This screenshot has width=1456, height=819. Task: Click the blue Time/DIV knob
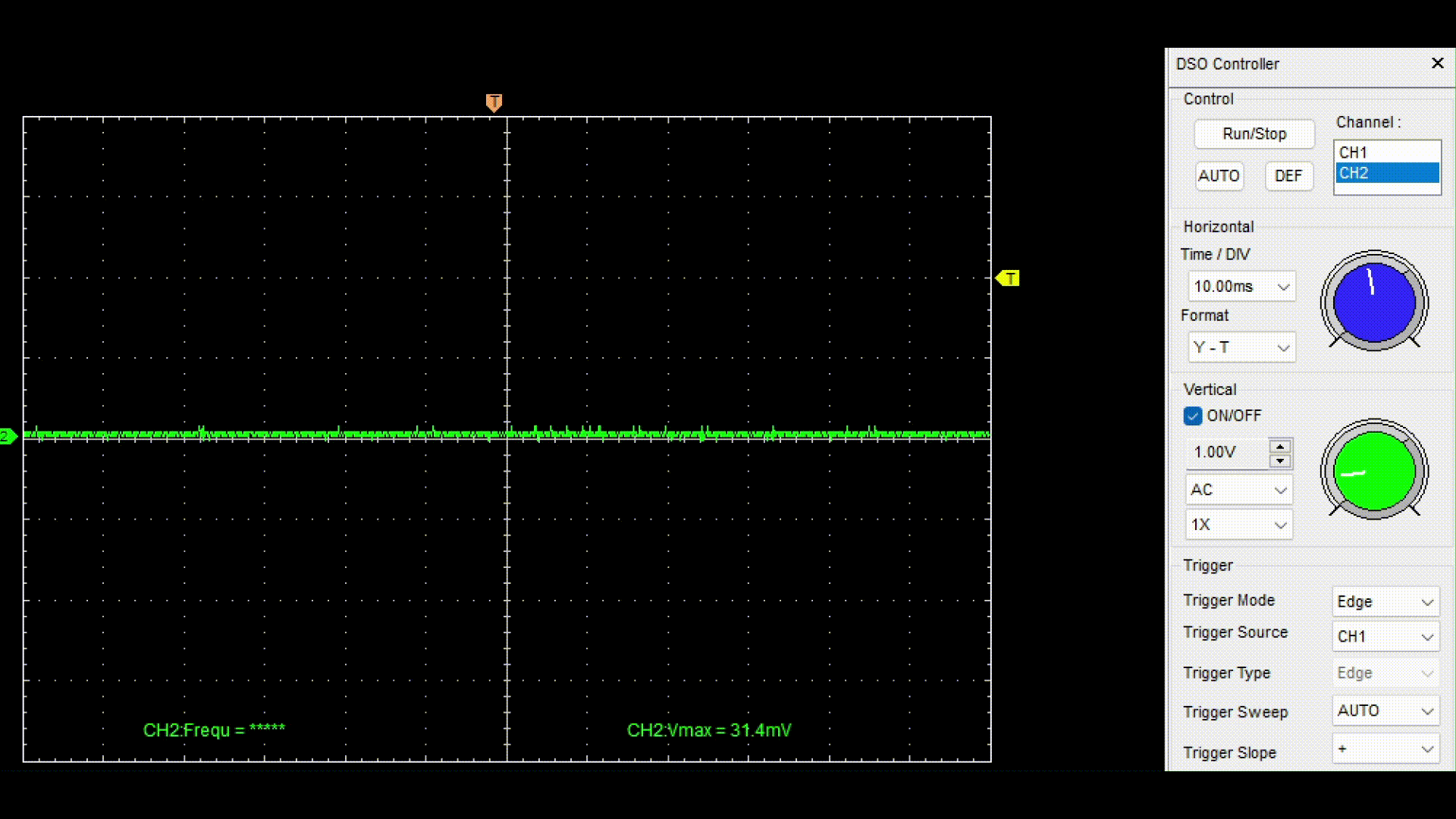pos(1374,302)
